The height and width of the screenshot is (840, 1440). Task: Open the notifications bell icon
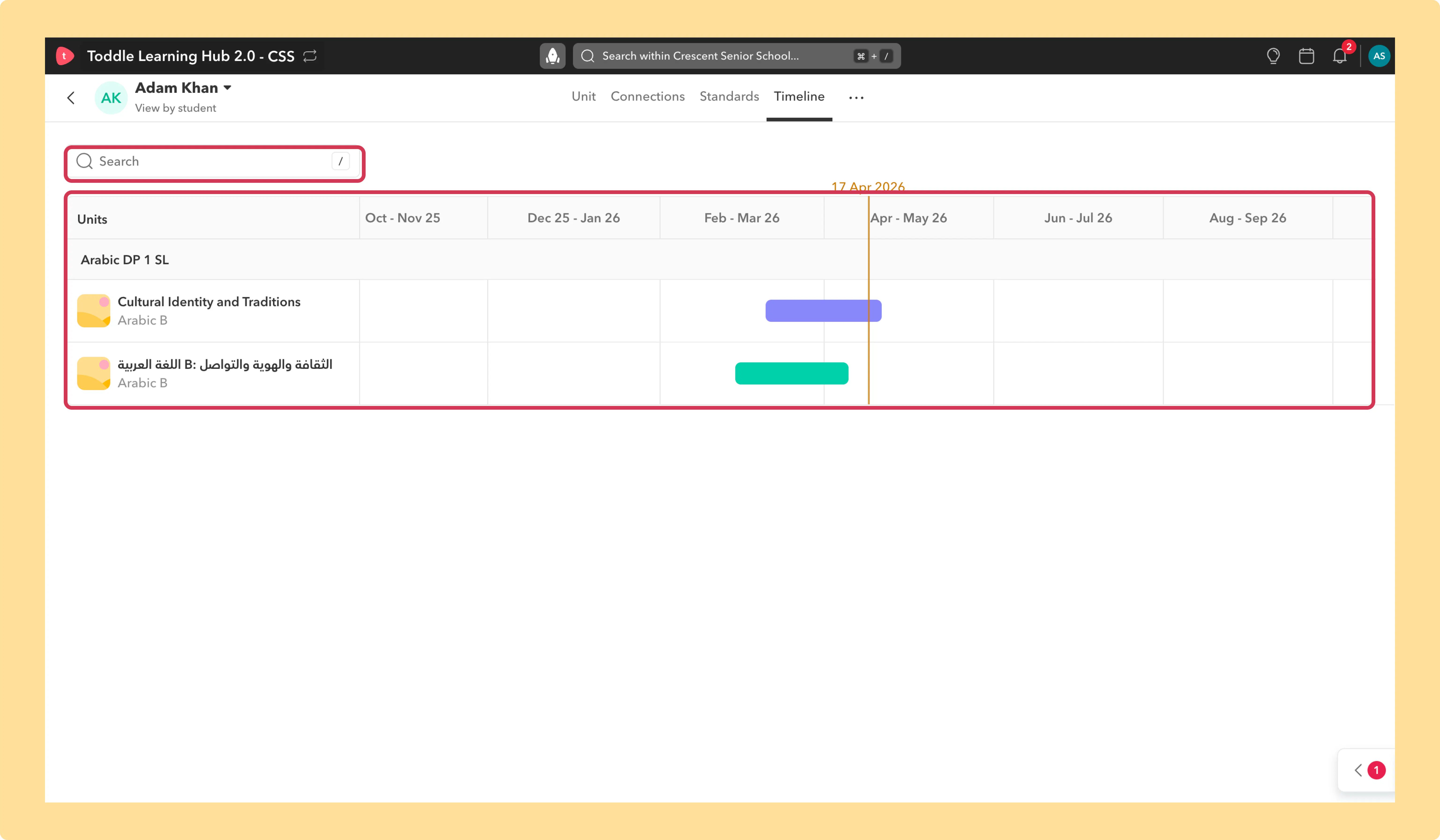click(x=1340, y=56)
